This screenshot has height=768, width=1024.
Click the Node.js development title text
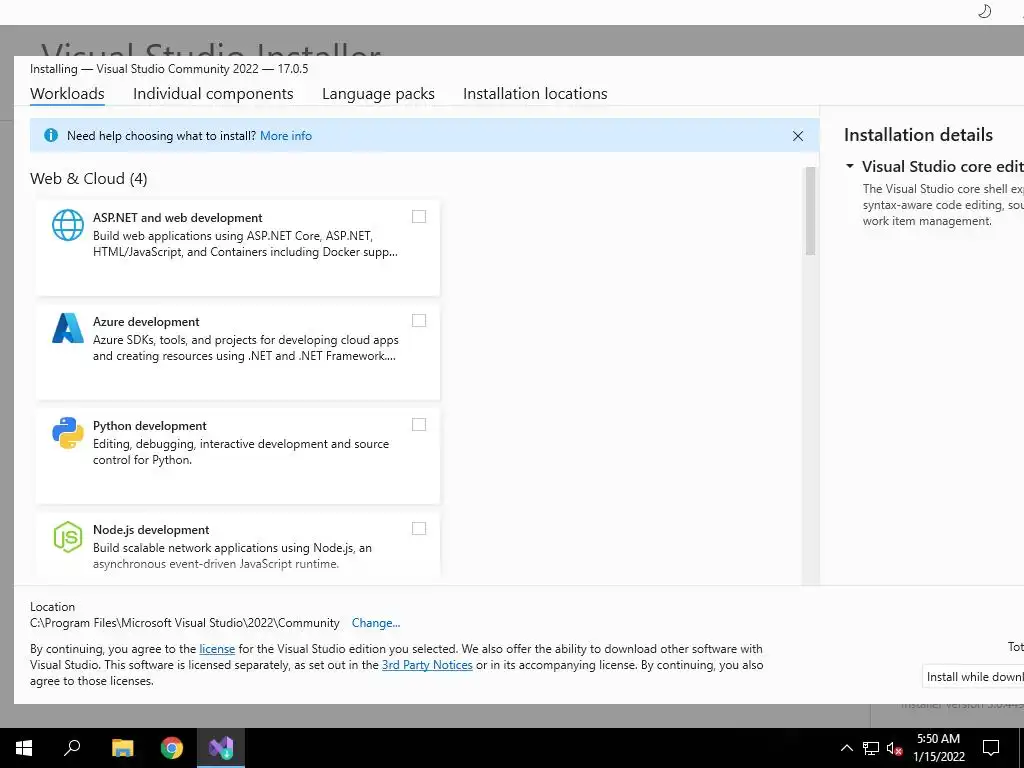tap(151, 530)
